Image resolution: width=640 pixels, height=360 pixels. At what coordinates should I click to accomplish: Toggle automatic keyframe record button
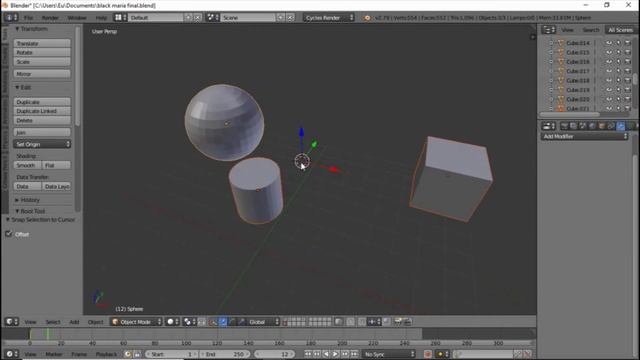pos(428,354)
